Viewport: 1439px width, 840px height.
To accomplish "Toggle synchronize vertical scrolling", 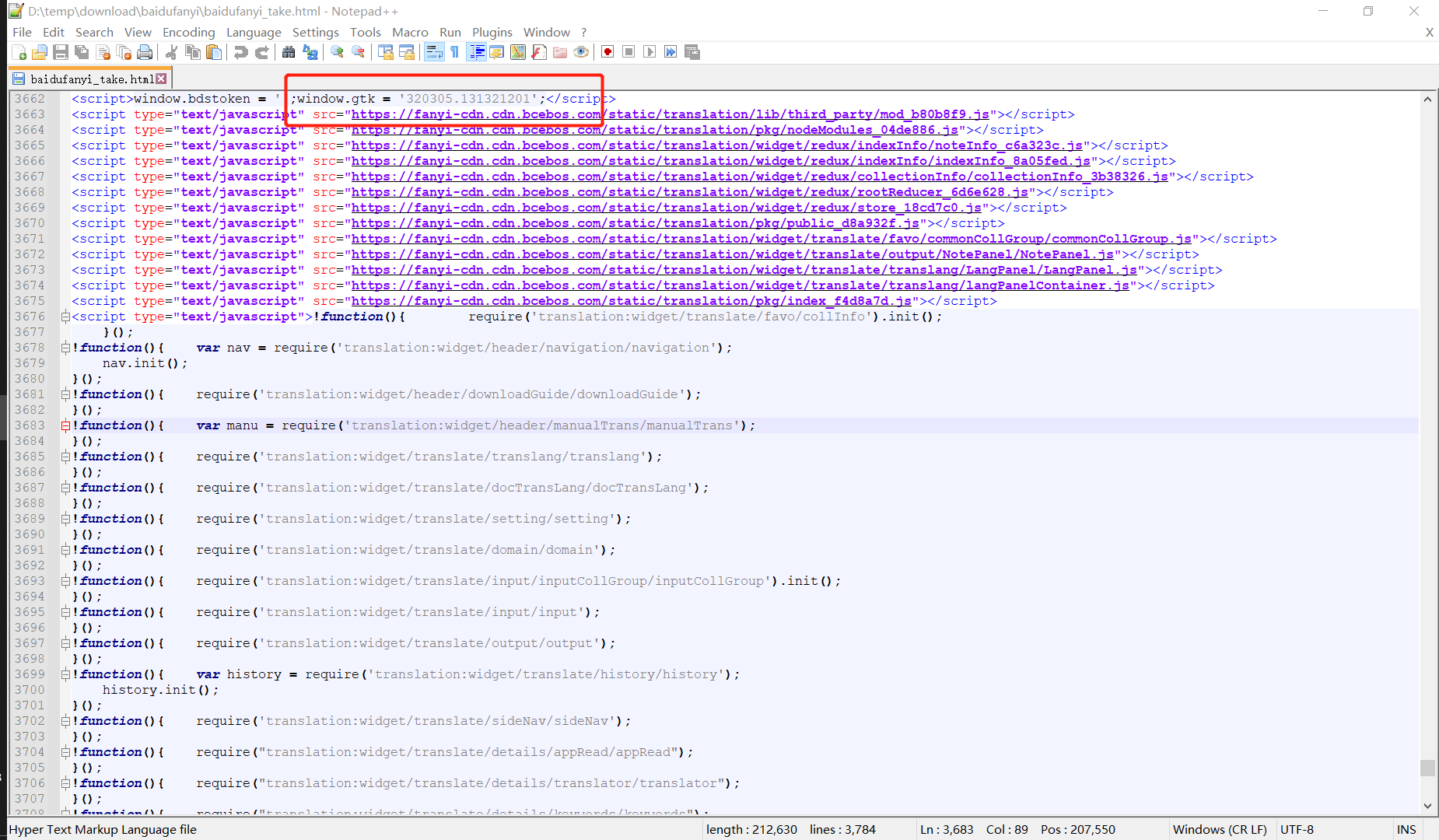I will coord(385,52).
